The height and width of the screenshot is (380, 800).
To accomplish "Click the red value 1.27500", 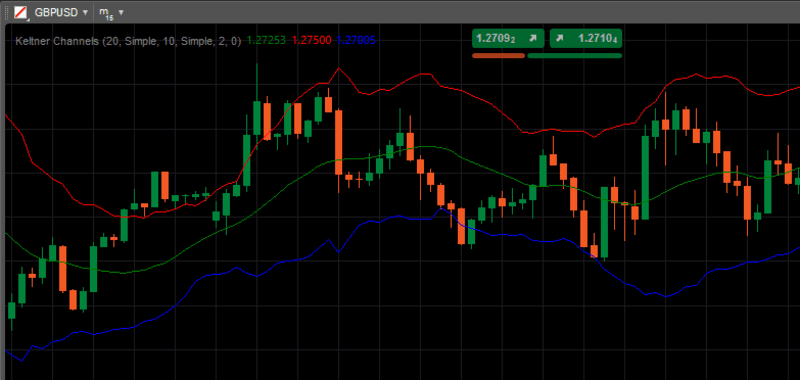I will pyautogui.click(x=312, y=41).
